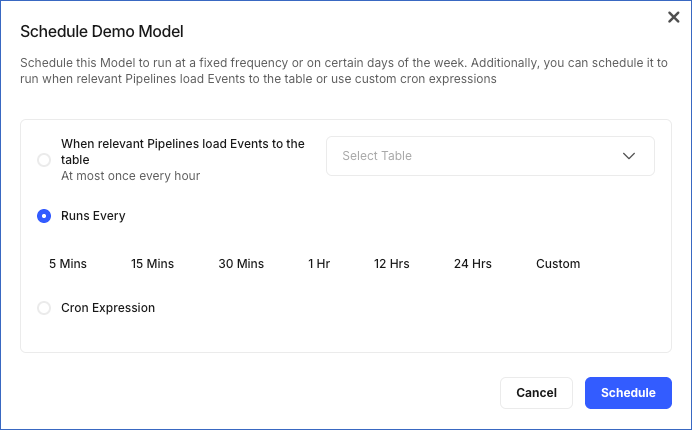Click the 'Schedule Demo Model' dialog title
The image size is (692, 430).
click(102, 32)
